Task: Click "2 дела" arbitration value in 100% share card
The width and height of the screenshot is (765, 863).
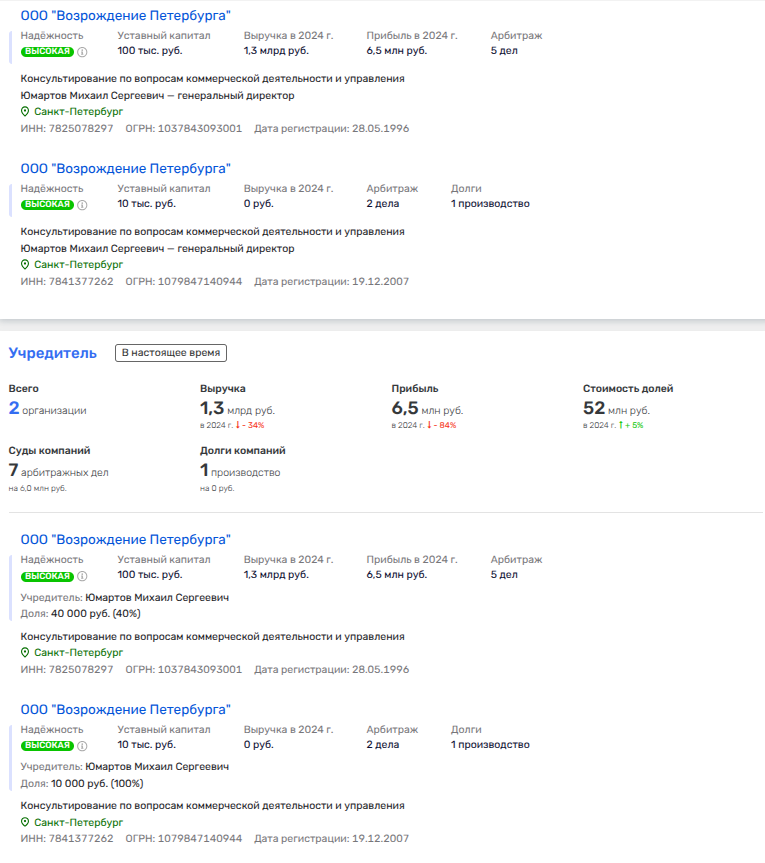Action: click(382, 745)
